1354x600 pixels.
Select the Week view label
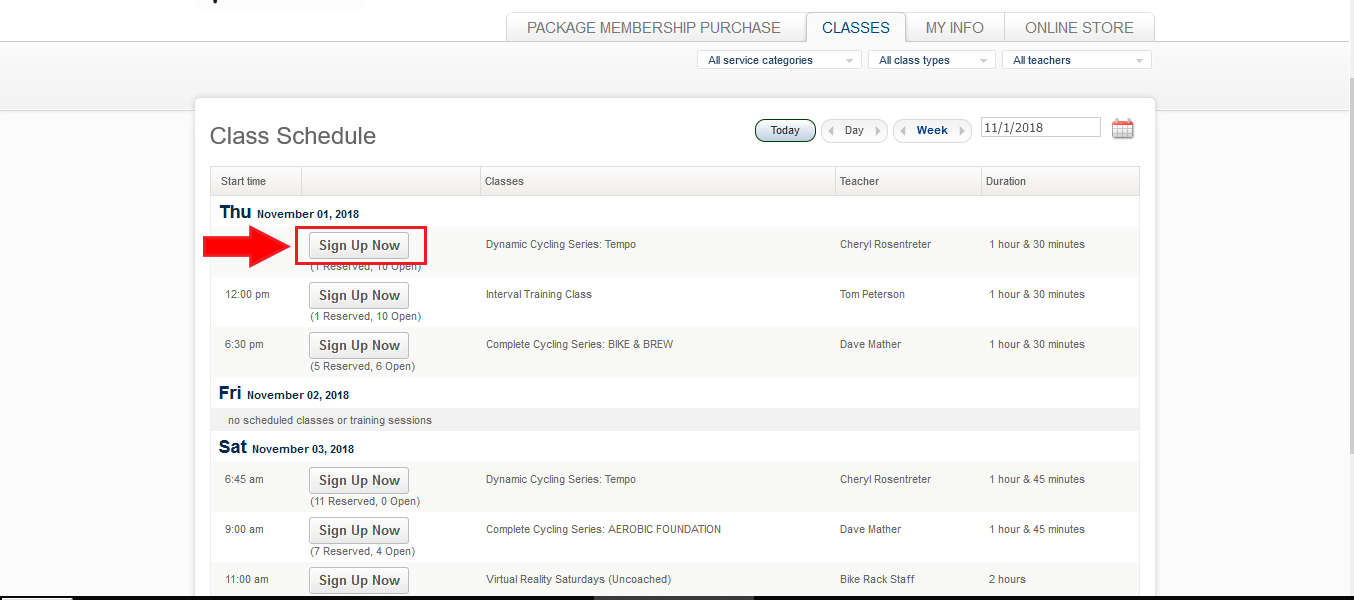coord(932,131)
